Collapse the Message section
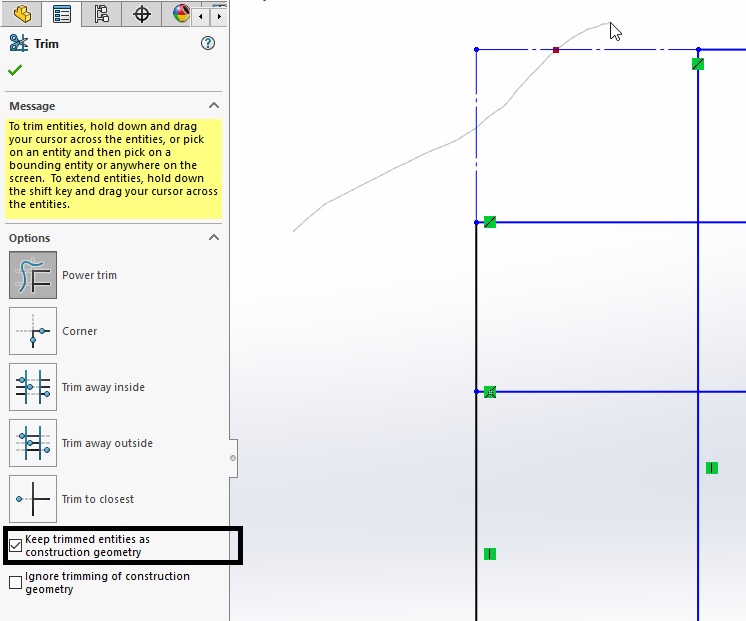 tap(213, 106)
